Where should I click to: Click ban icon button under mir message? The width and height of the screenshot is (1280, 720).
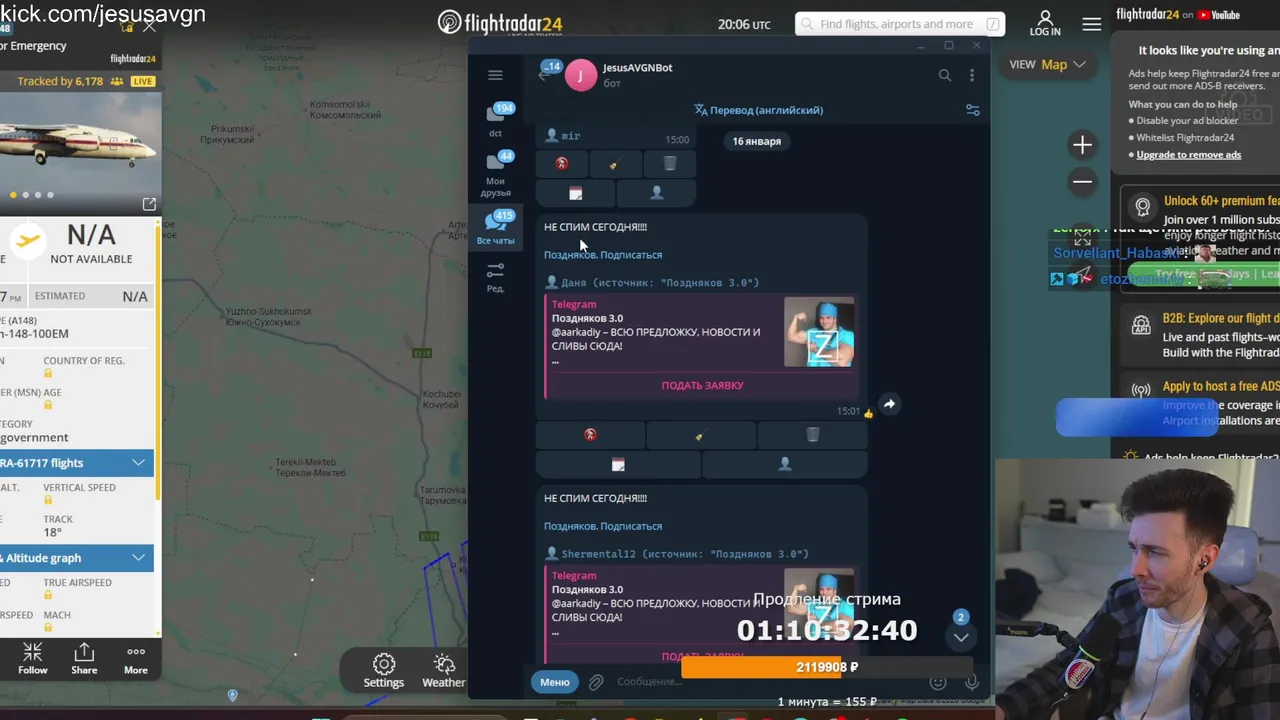tap(561, 164)
